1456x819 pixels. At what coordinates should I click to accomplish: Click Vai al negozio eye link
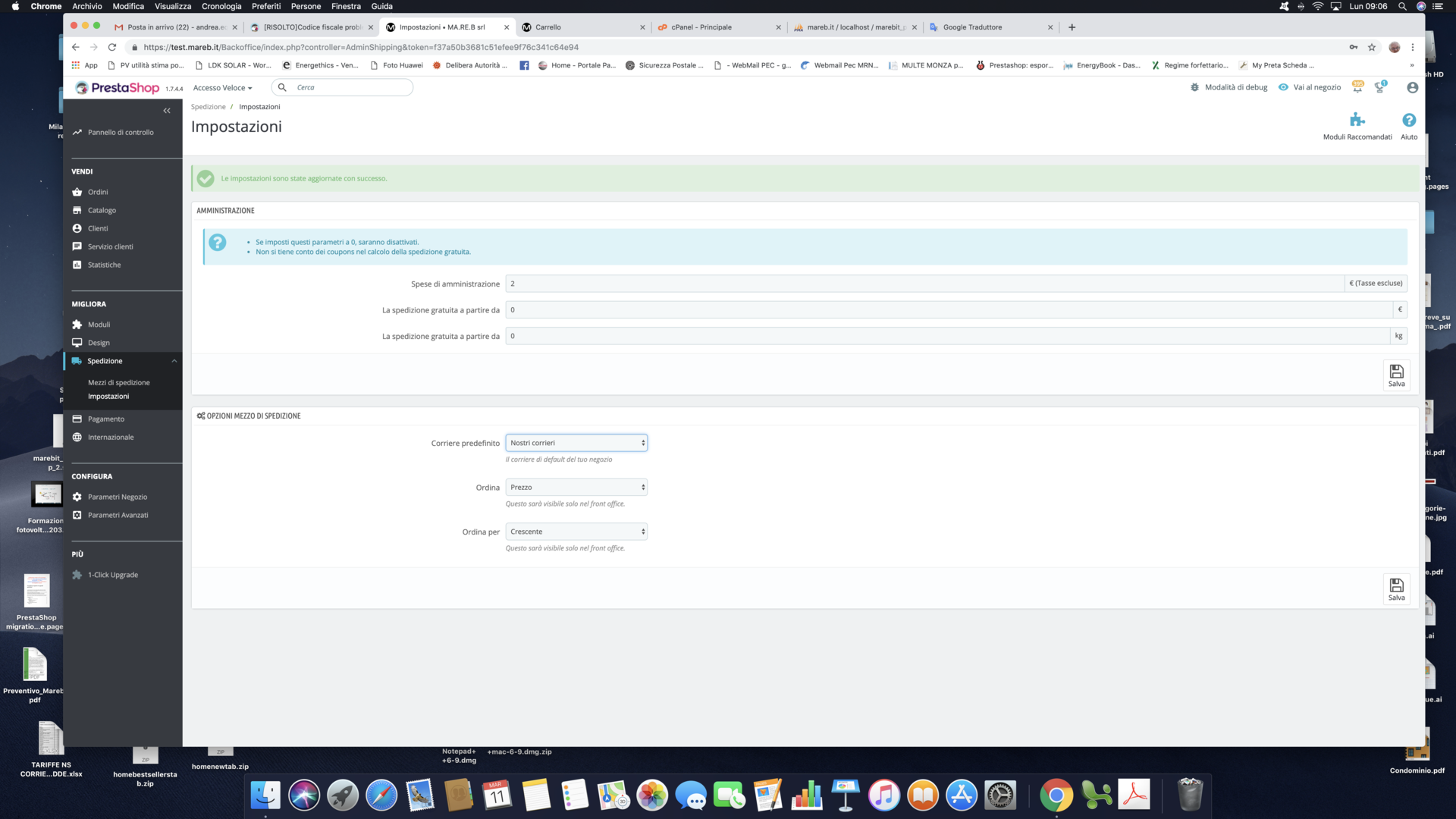pyautogui.click(x=1310, y=88)
